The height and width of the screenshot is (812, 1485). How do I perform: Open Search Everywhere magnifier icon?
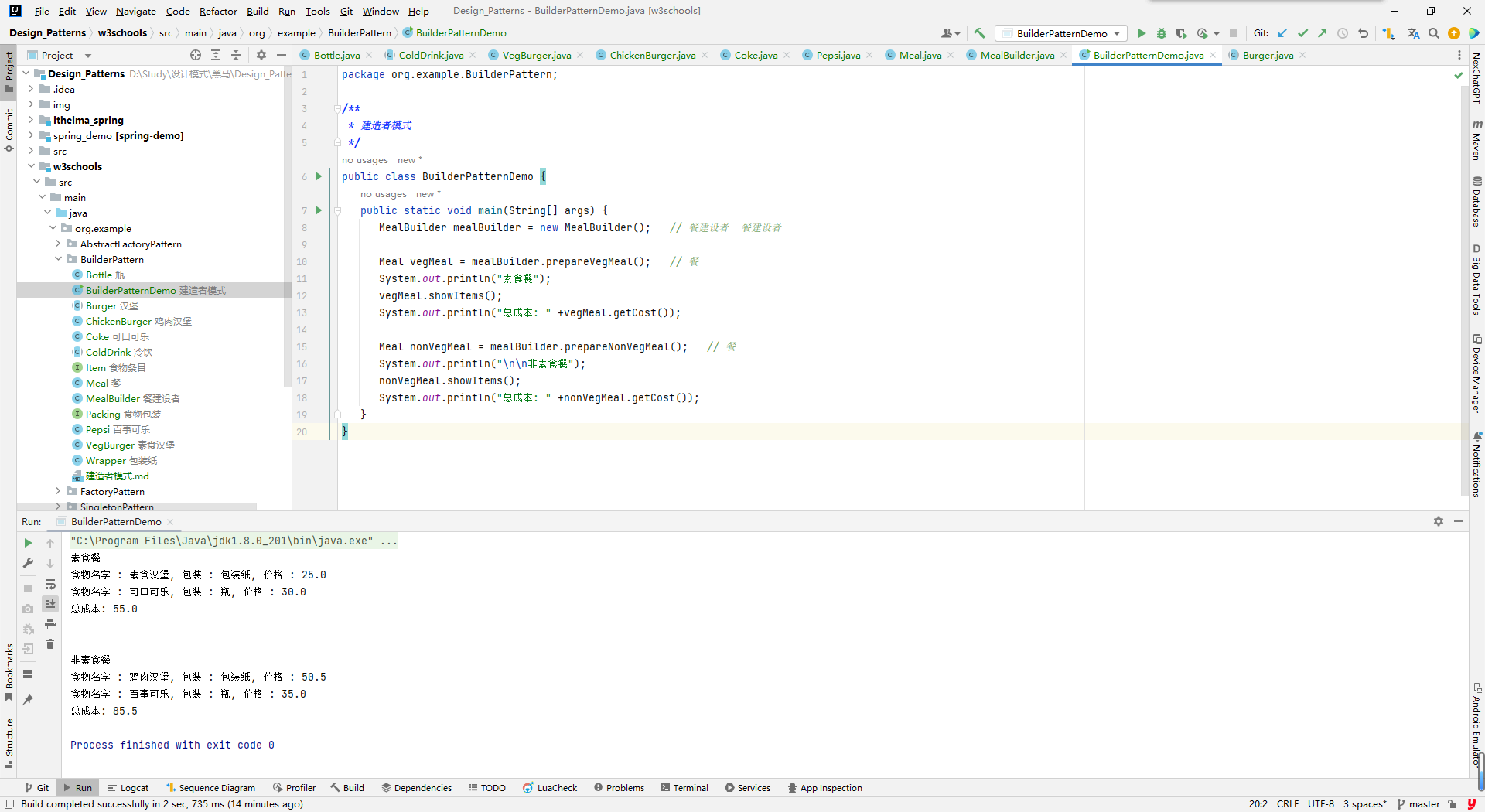click(x=1434, y=33)
